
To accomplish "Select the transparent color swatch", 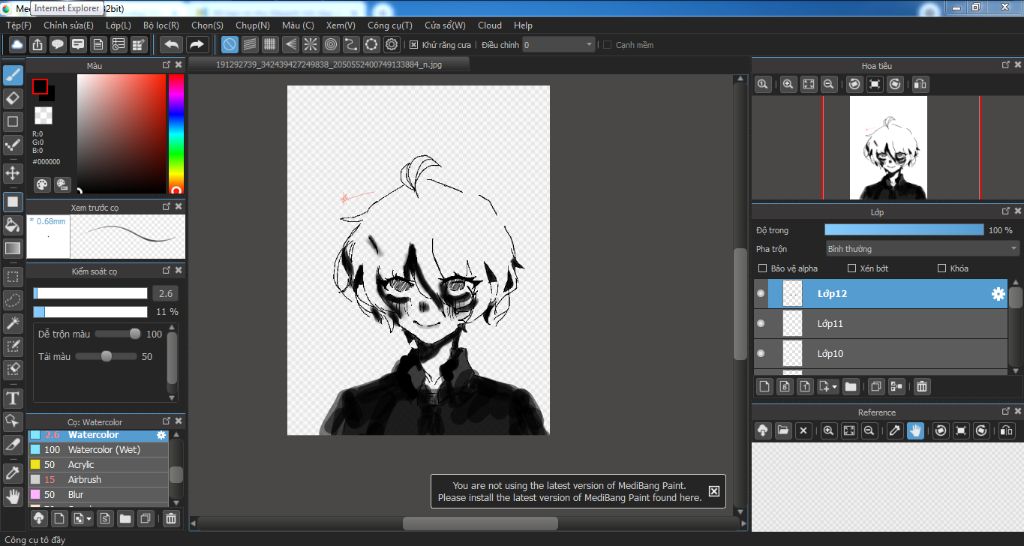I will 43,116.
